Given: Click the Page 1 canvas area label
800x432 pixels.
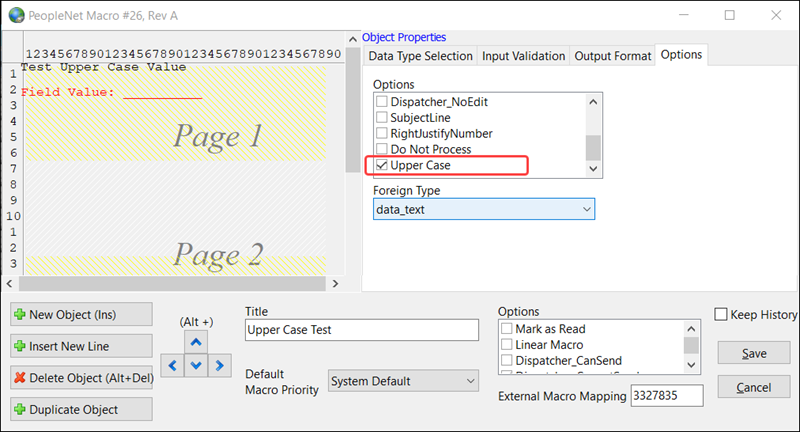Looking at the screenshot, I should pos(217,137).
